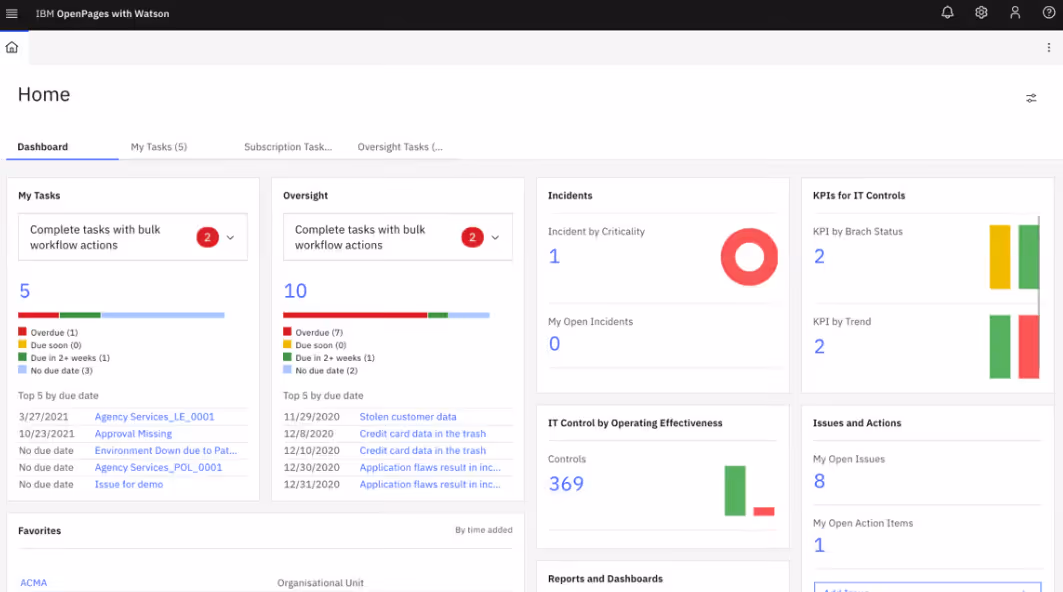Open the Stolen customer data link
1063x592 pixels.
tap(407, 417)
